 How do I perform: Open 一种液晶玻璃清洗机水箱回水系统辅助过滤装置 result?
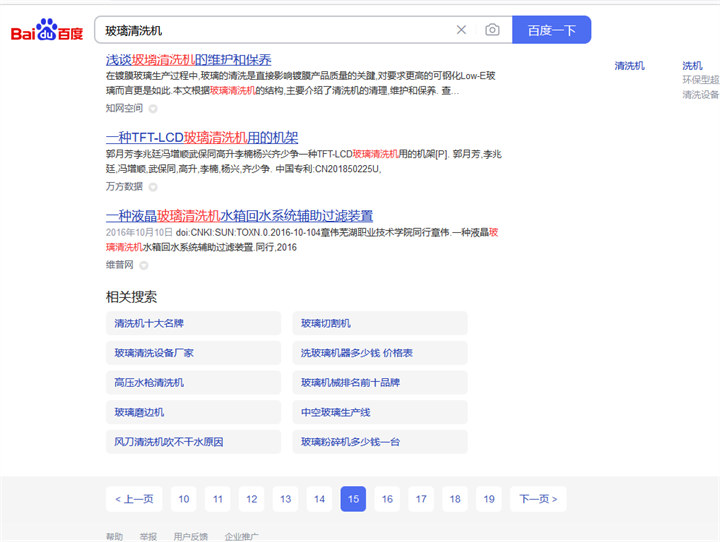(x=239, y=216)
